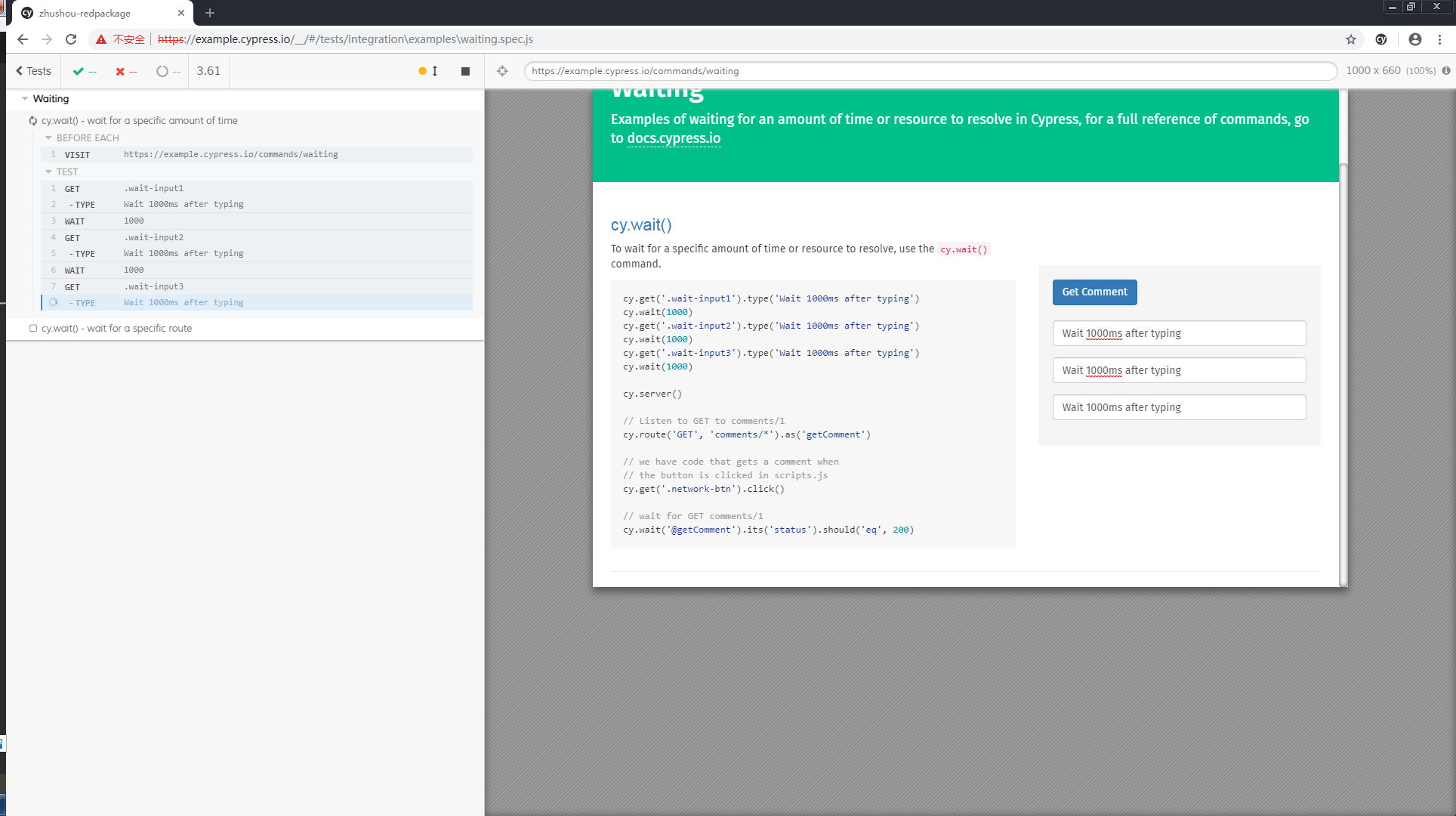1456x816 pixels.
Task: Click the GET .wait-input1 command
Action: point(257,188)
